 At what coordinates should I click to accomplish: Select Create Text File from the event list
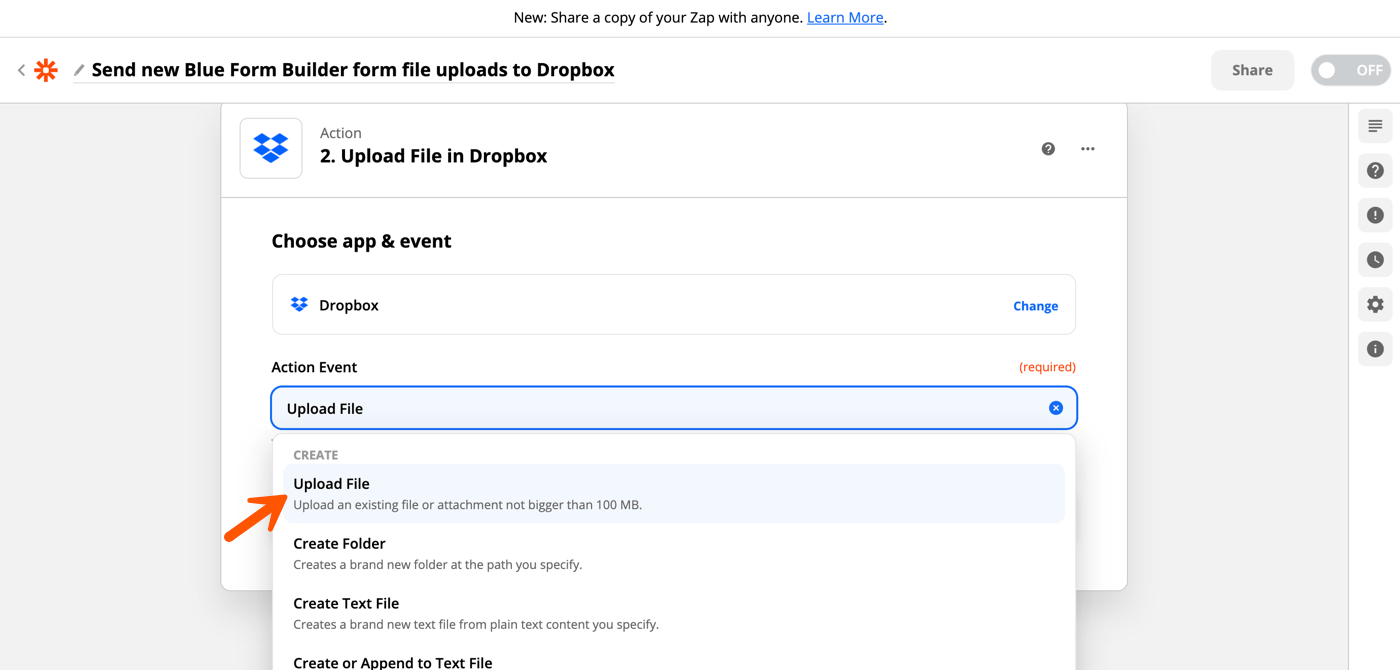point(346,603)
